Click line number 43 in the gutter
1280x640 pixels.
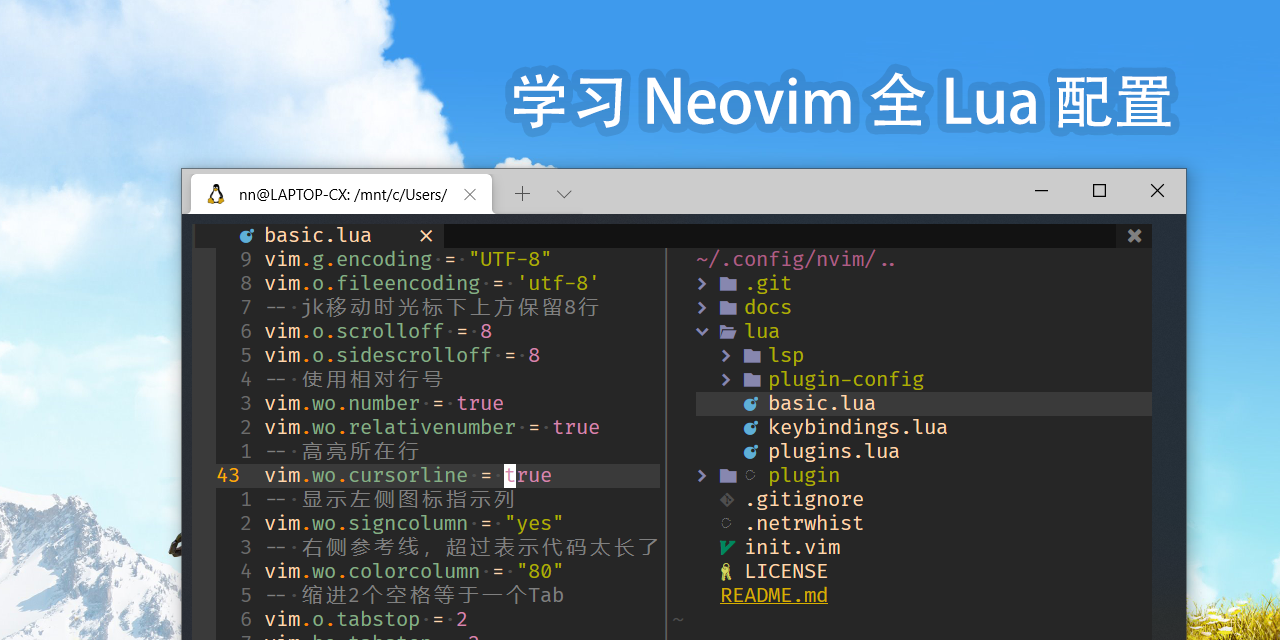228,476
